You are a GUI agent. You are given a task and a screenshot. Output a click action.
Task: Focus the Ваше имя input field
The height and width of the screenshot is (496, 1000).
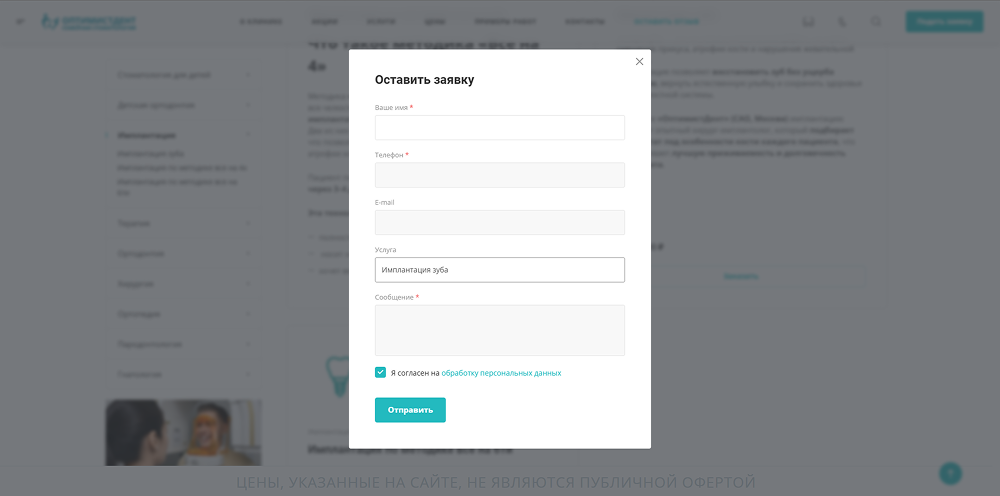click(x=500, y=128)
